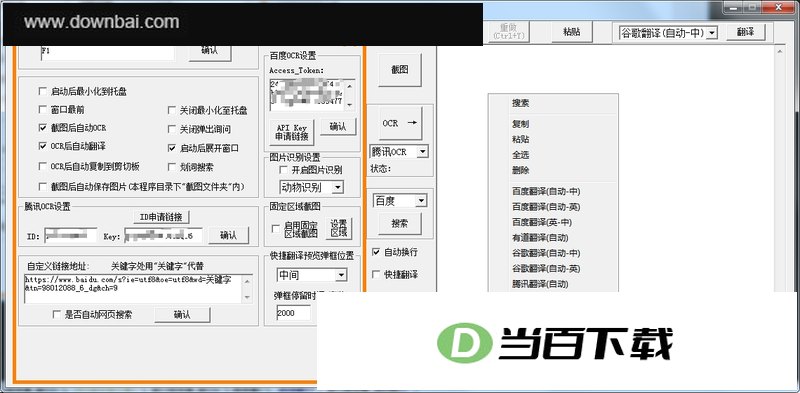Enable the 快捷翻译 checkbox
The width and height of the screenshot is (800, 393).
point(376,275)
